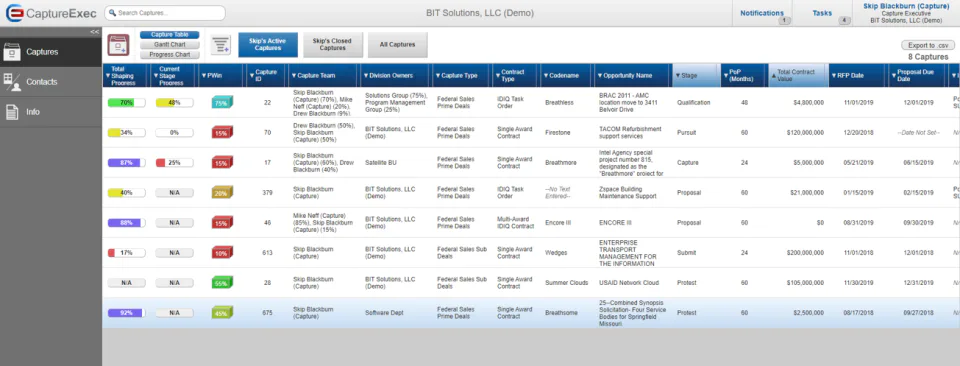Click the '--Date Not Set--' cell
Screen dimensions: 960x366
[918, 133]
